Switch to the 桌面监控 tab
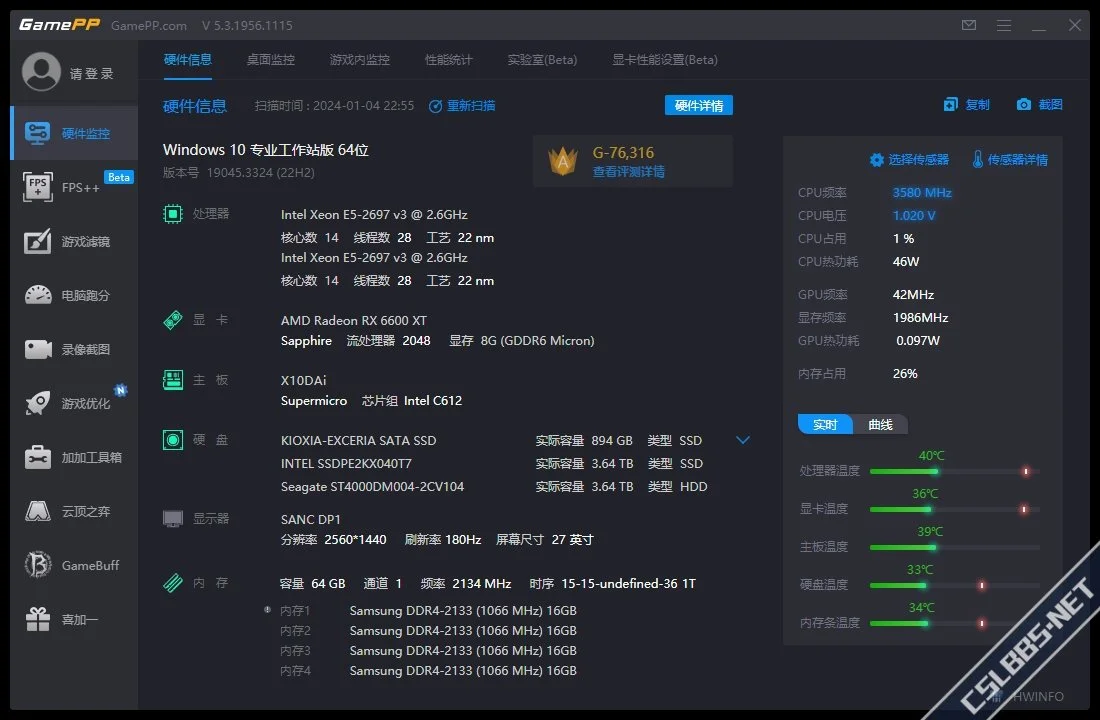This screenshot has width=1100, height=720. tap(271, 60)
